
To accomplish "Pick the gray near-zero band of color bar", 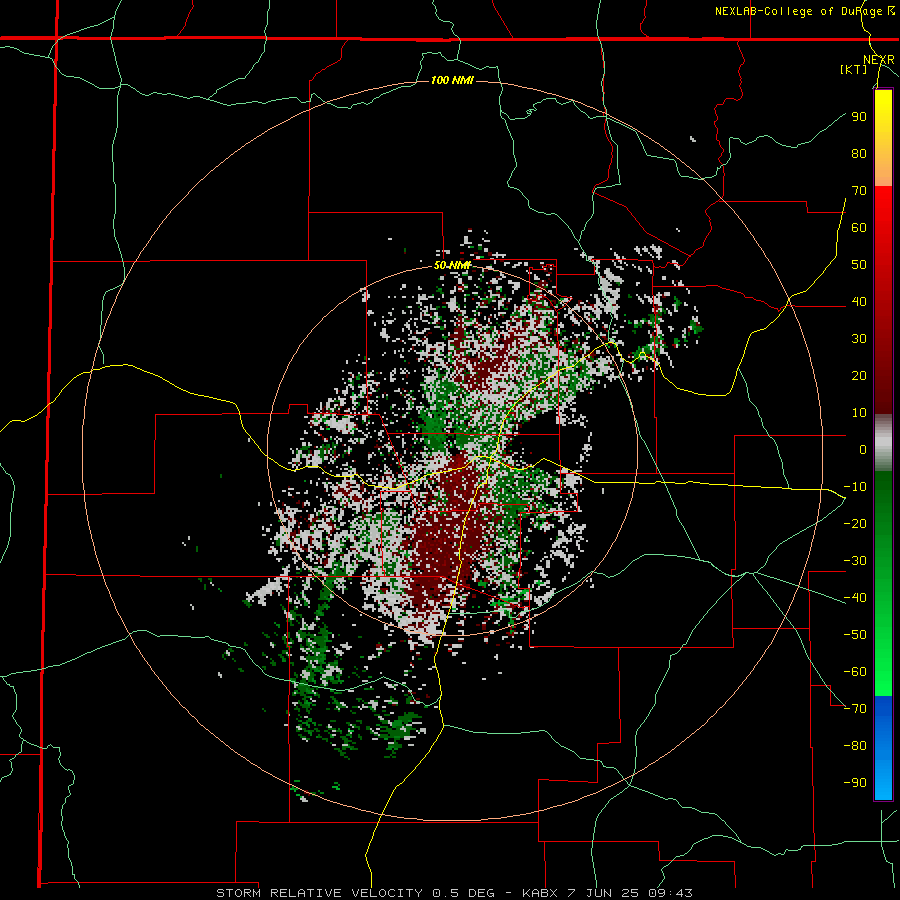I will pyautogui.click(x=883, y=442).
